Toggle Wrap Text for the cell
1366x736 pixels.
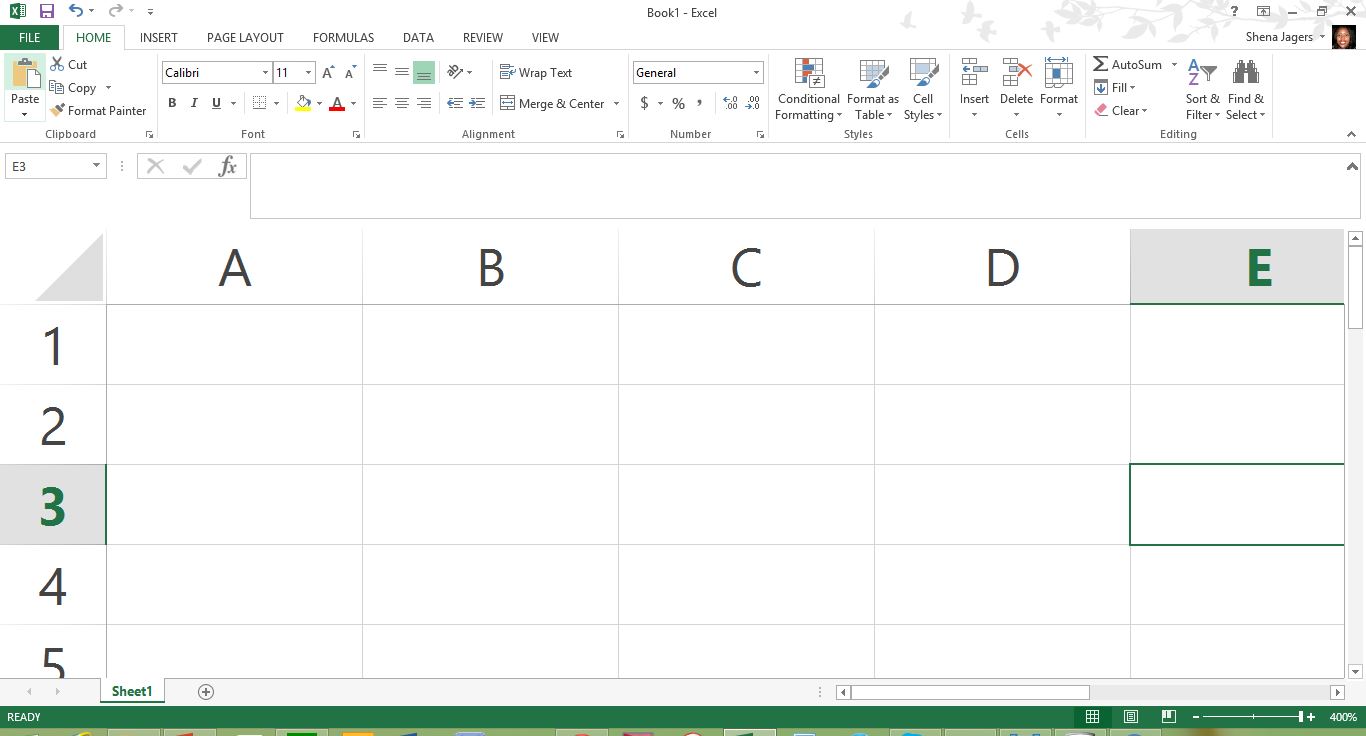coord(536,73)
